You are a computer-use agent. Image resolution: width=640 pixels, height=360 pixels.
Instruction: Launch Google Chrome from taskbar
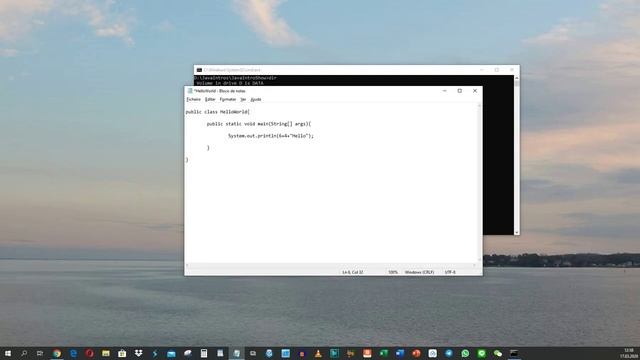57,353
